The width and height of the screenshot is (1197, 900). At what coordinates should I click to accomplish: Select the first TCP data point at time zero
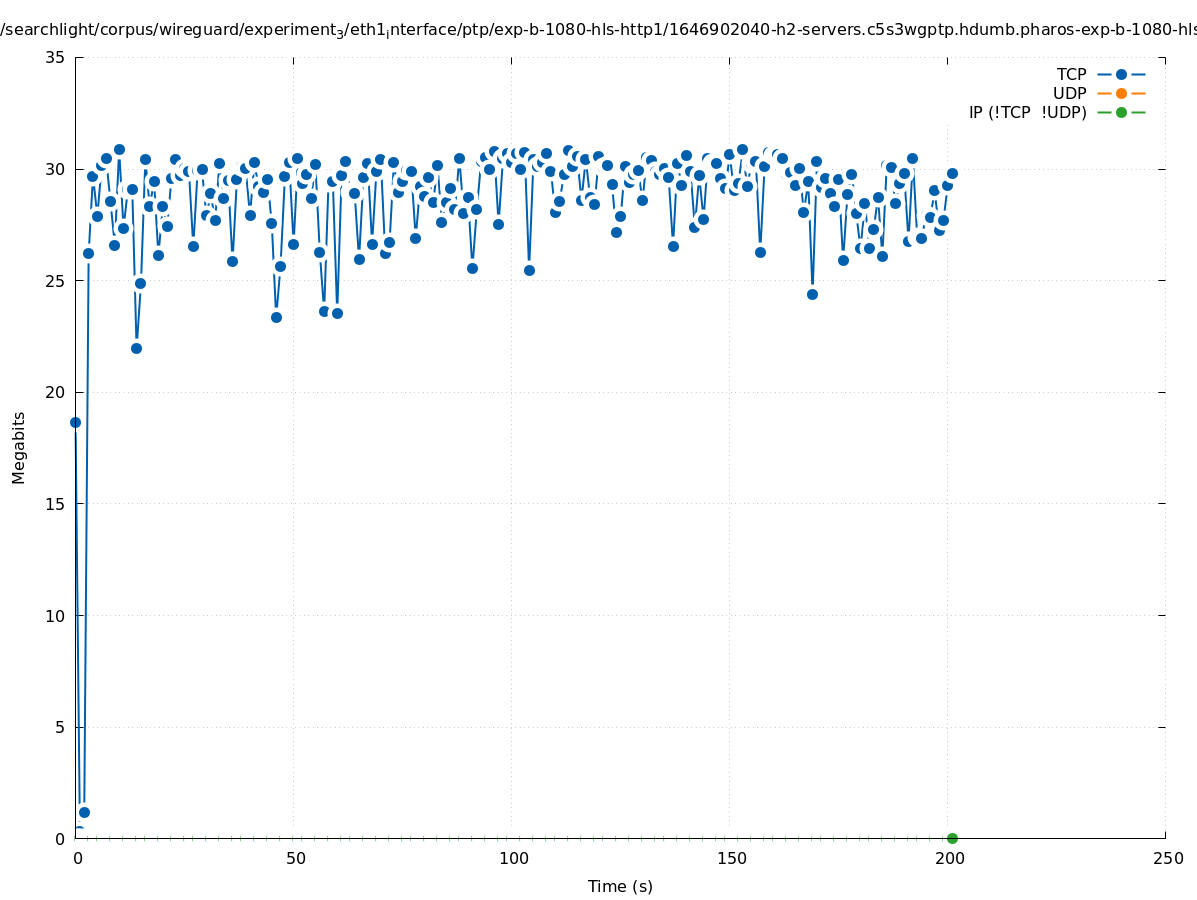click(75, 422)
